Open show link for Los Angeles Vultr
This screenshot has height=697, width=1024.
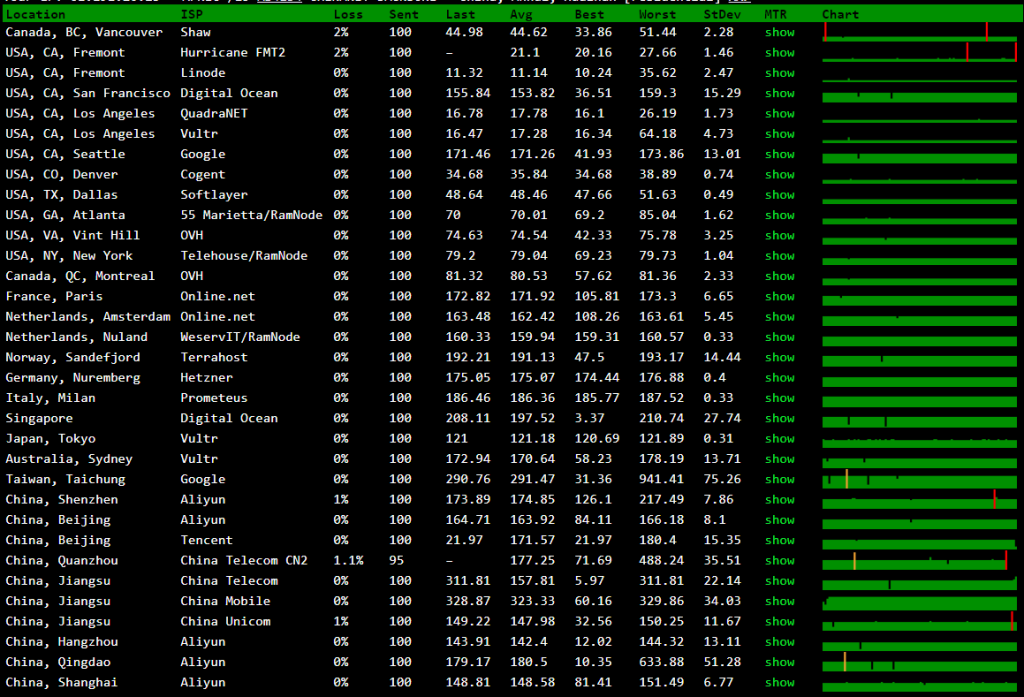(x=780, y=133)
